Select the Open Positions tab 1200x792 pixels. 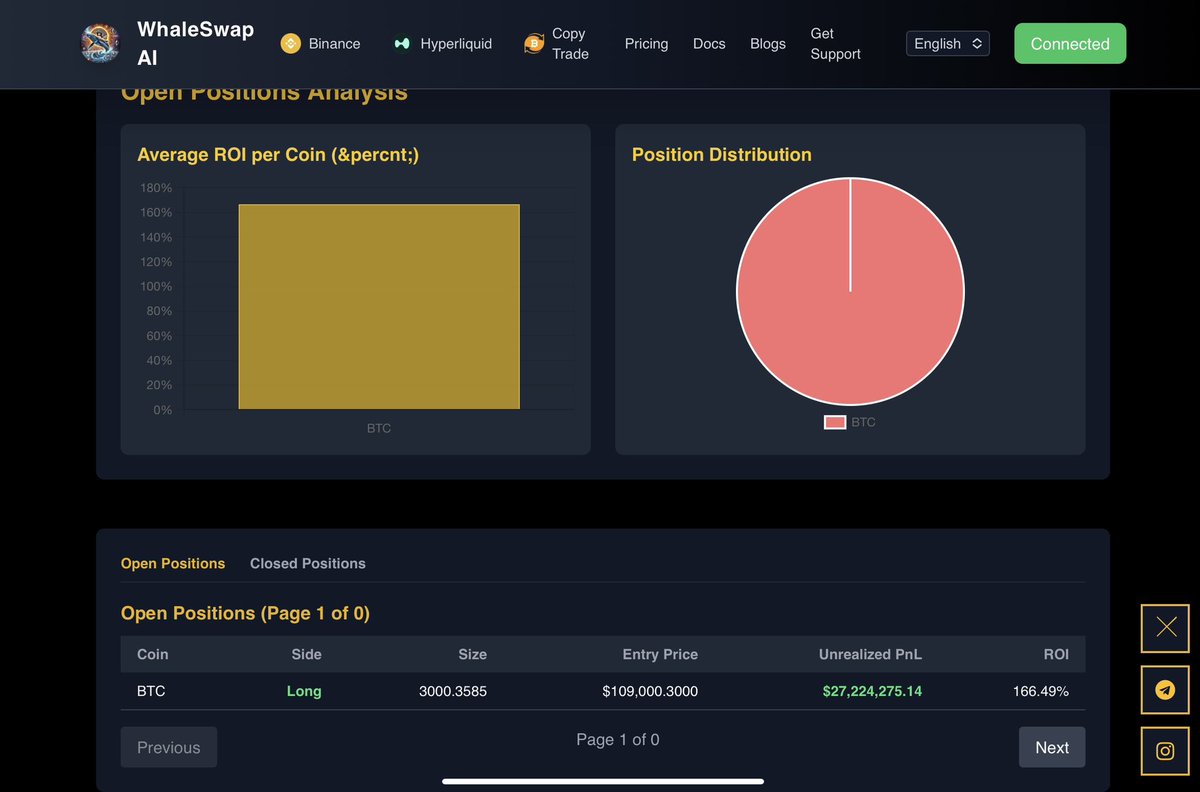tap(173, 563)
